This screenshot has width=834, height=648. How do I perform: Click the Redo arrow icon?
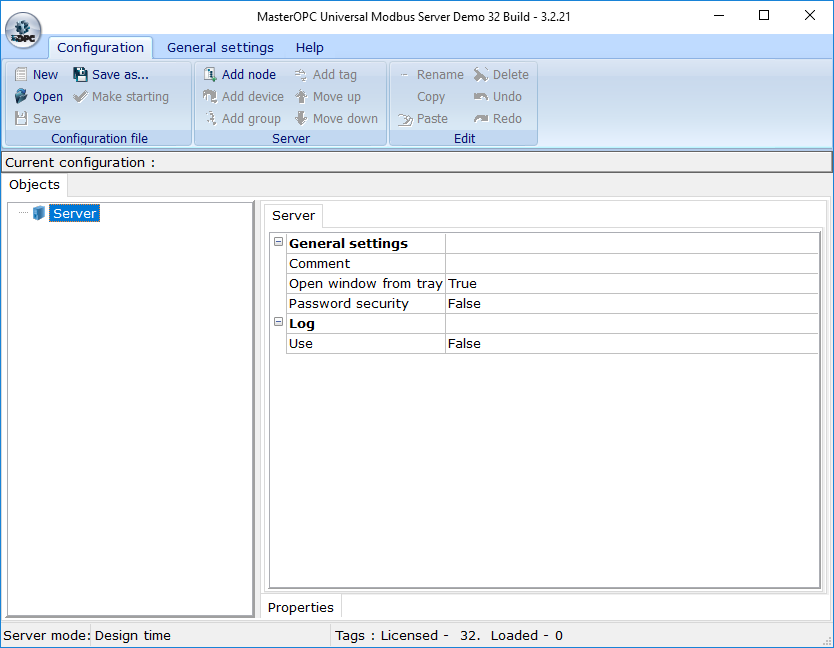[481, 118]
